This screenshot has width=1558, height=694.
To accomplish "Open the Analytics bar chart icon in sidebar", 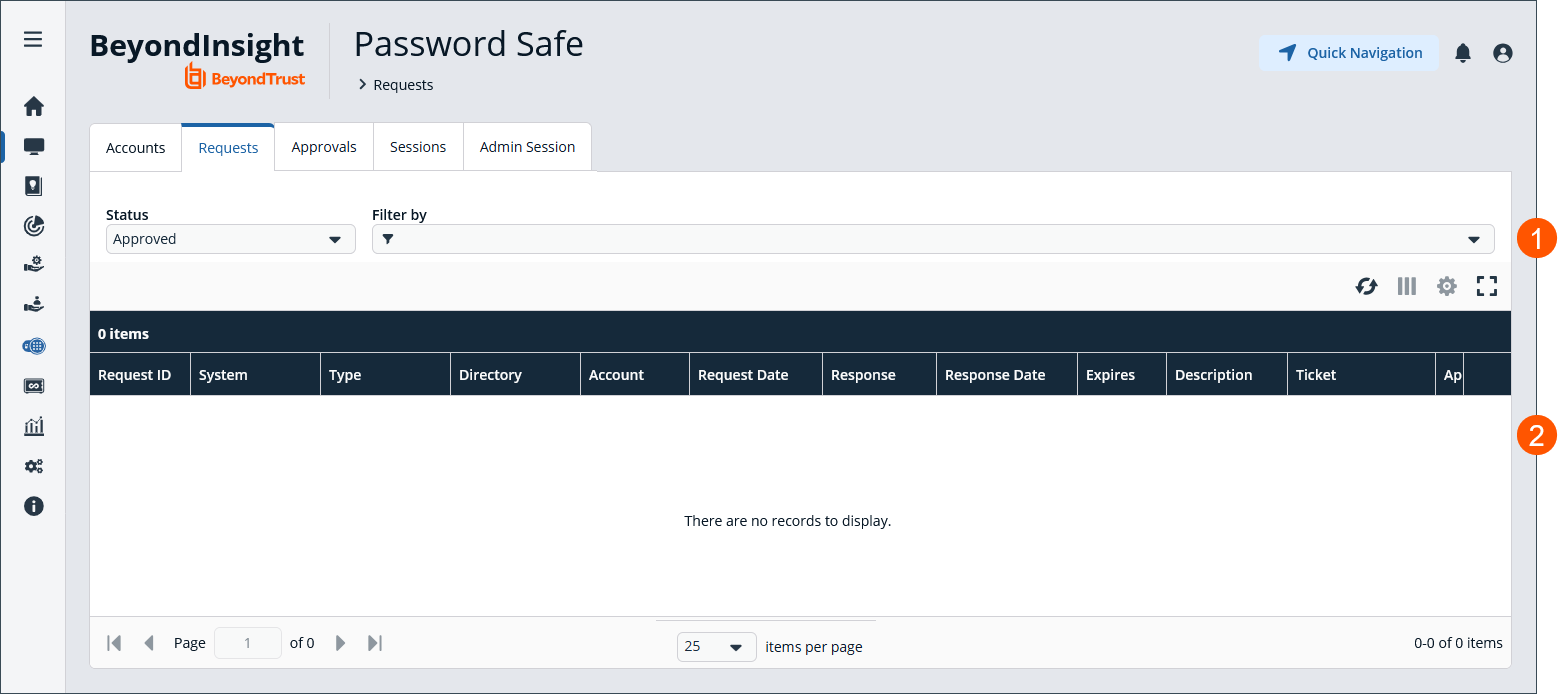I will [33, 426].
